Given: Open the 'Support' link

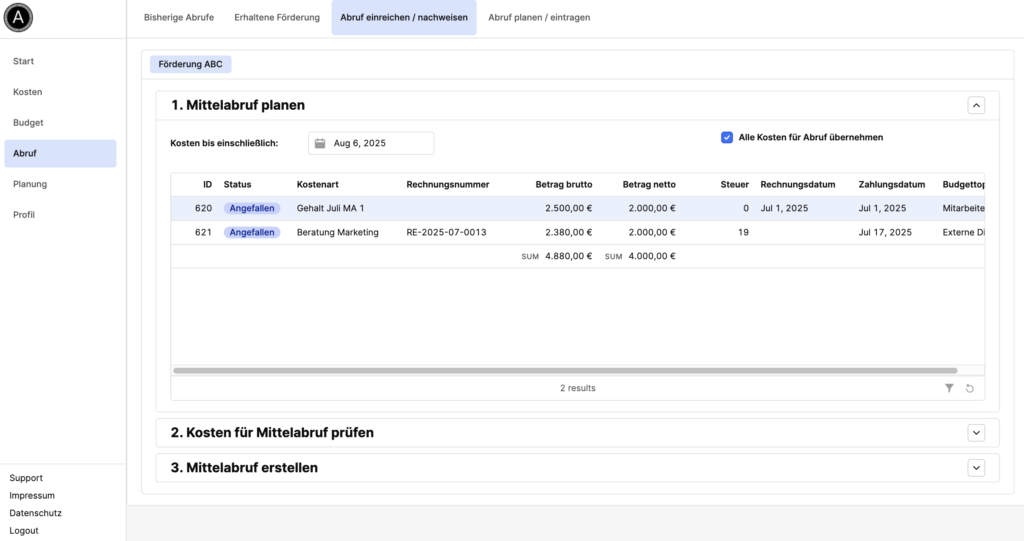Looking at the screenshot, I should tap(26, 478).
